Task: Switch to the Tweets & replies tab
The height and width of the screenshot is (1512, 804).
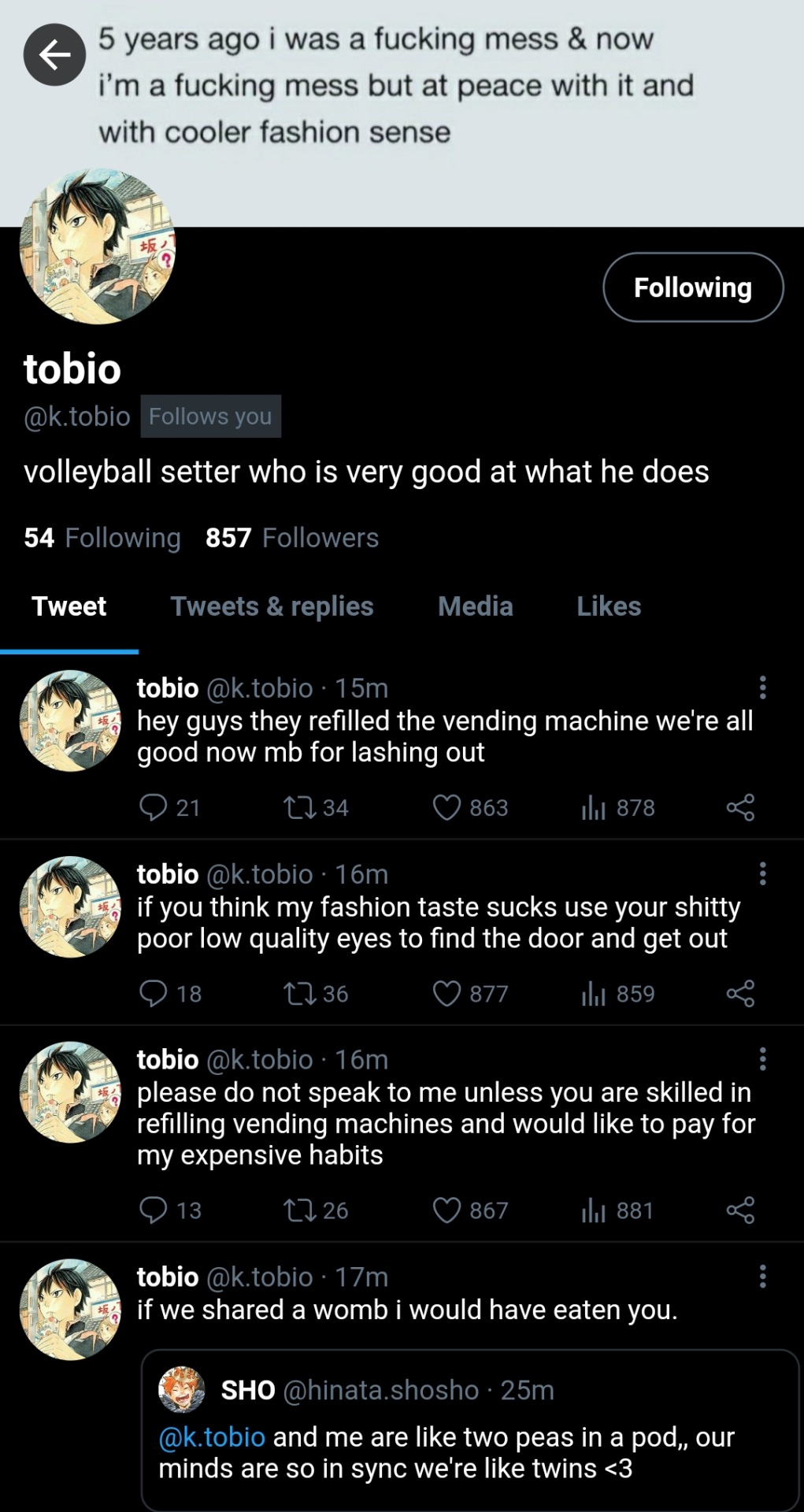Action: coord(272,606)
